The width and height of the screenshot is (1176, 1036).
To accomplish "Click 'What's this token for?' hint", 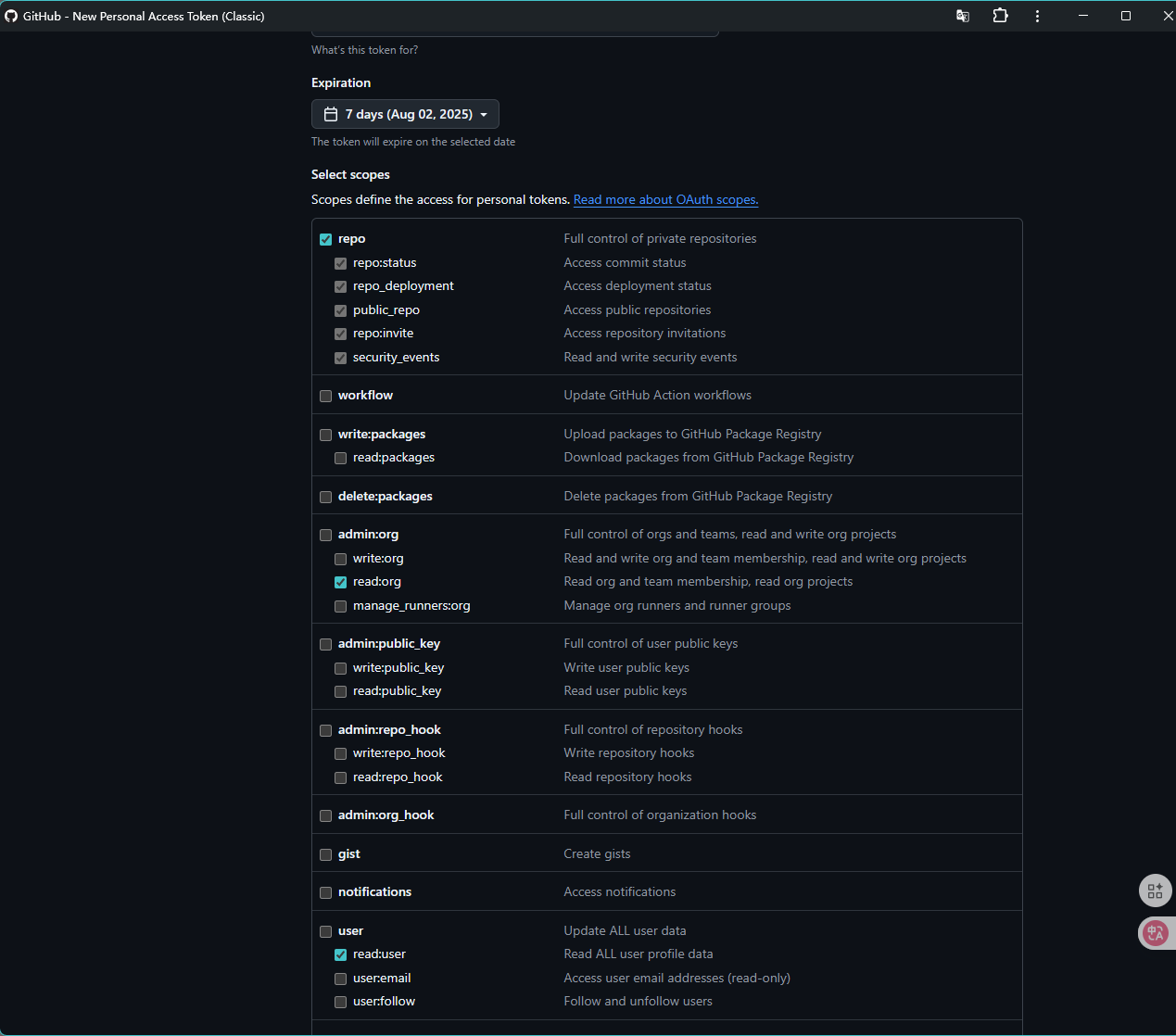I will pos(364,50).
